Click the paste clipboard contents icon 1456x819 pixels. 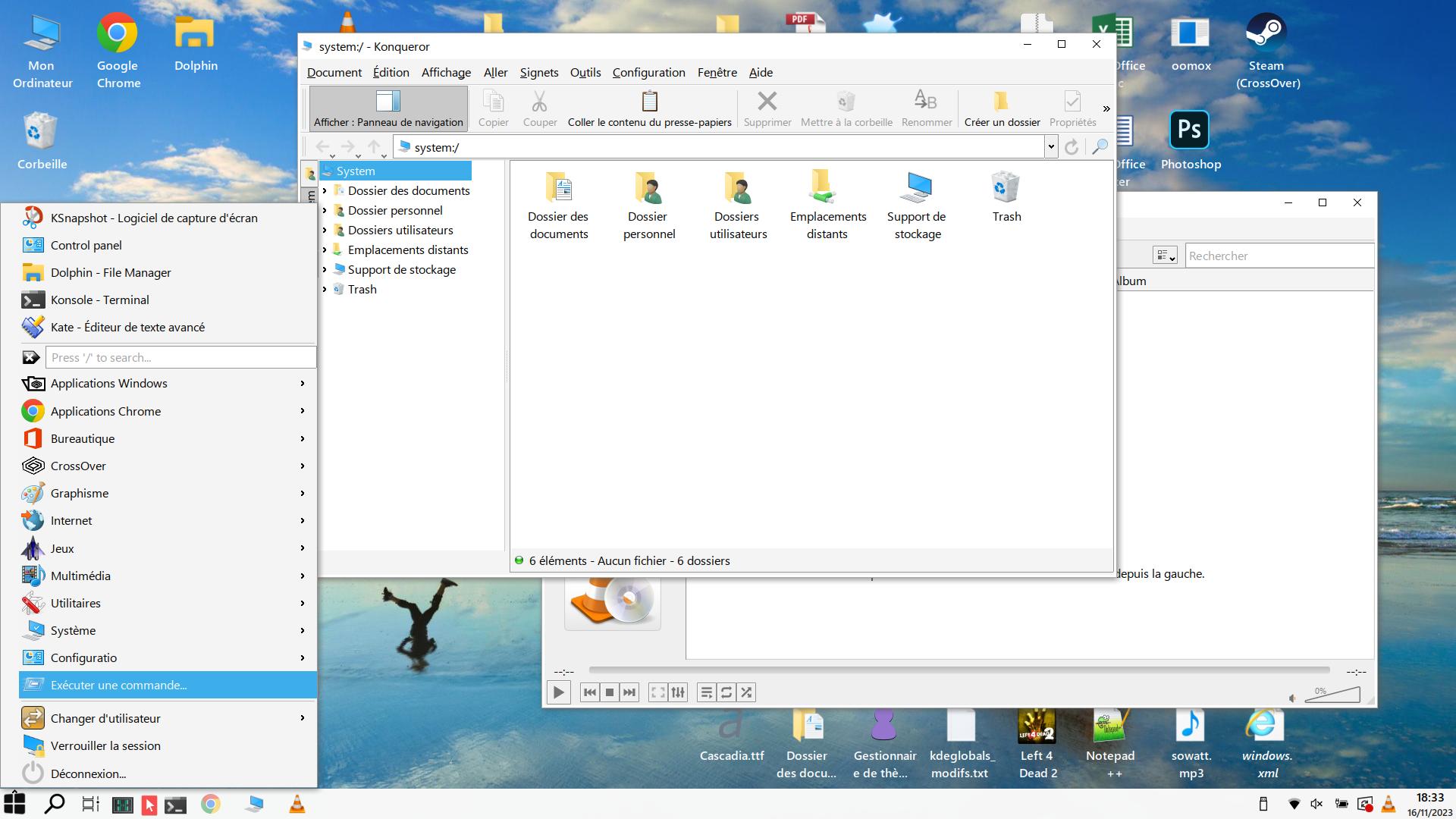click(x=649, y=108)
